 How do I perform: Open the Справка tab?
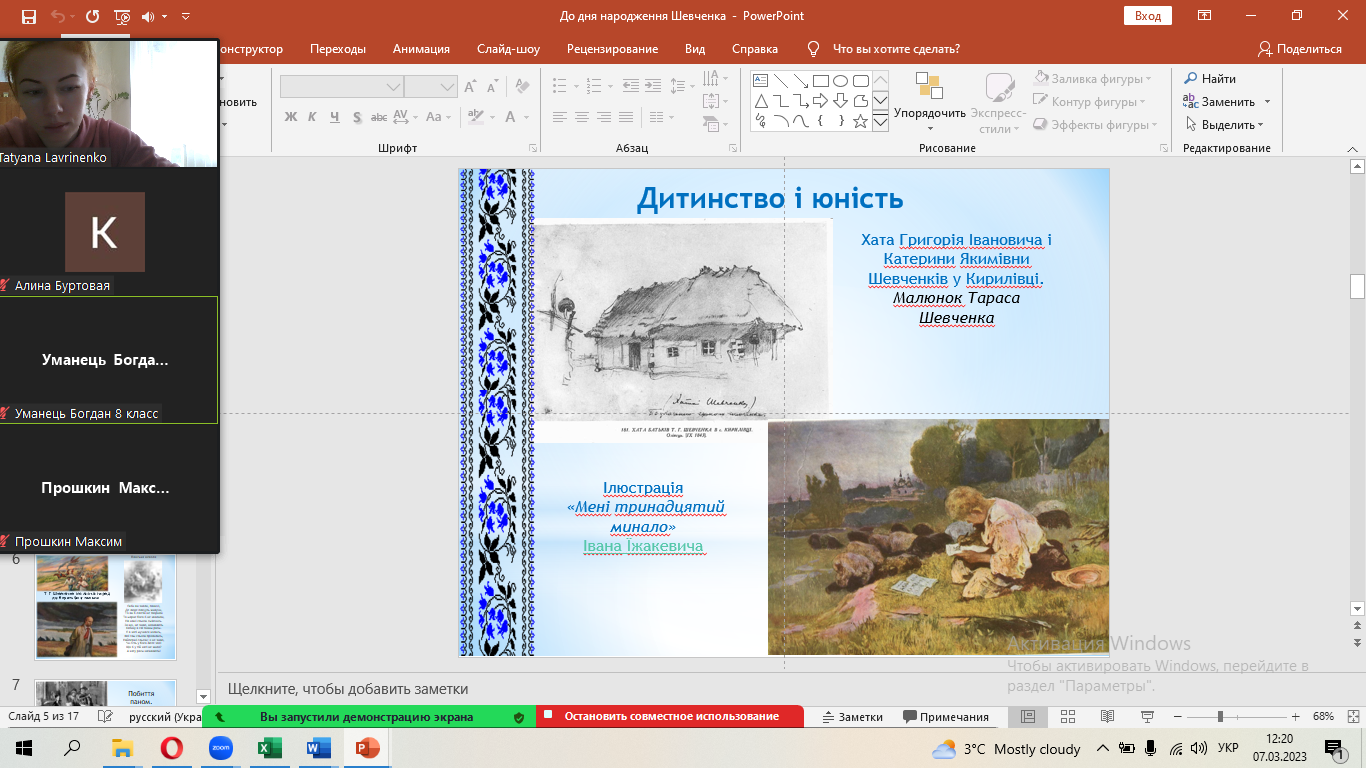point(755,49)
